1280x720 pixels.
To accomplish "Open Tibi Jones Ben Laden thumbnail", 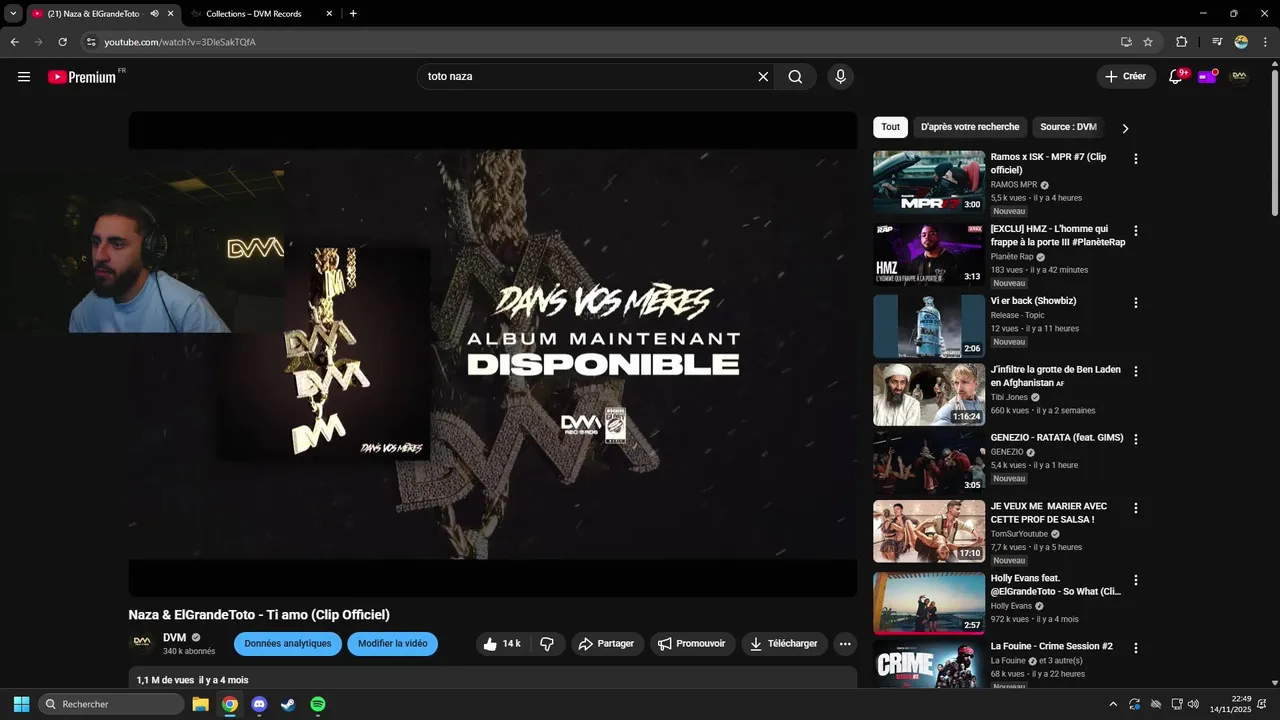I will (x=929, y=394).
